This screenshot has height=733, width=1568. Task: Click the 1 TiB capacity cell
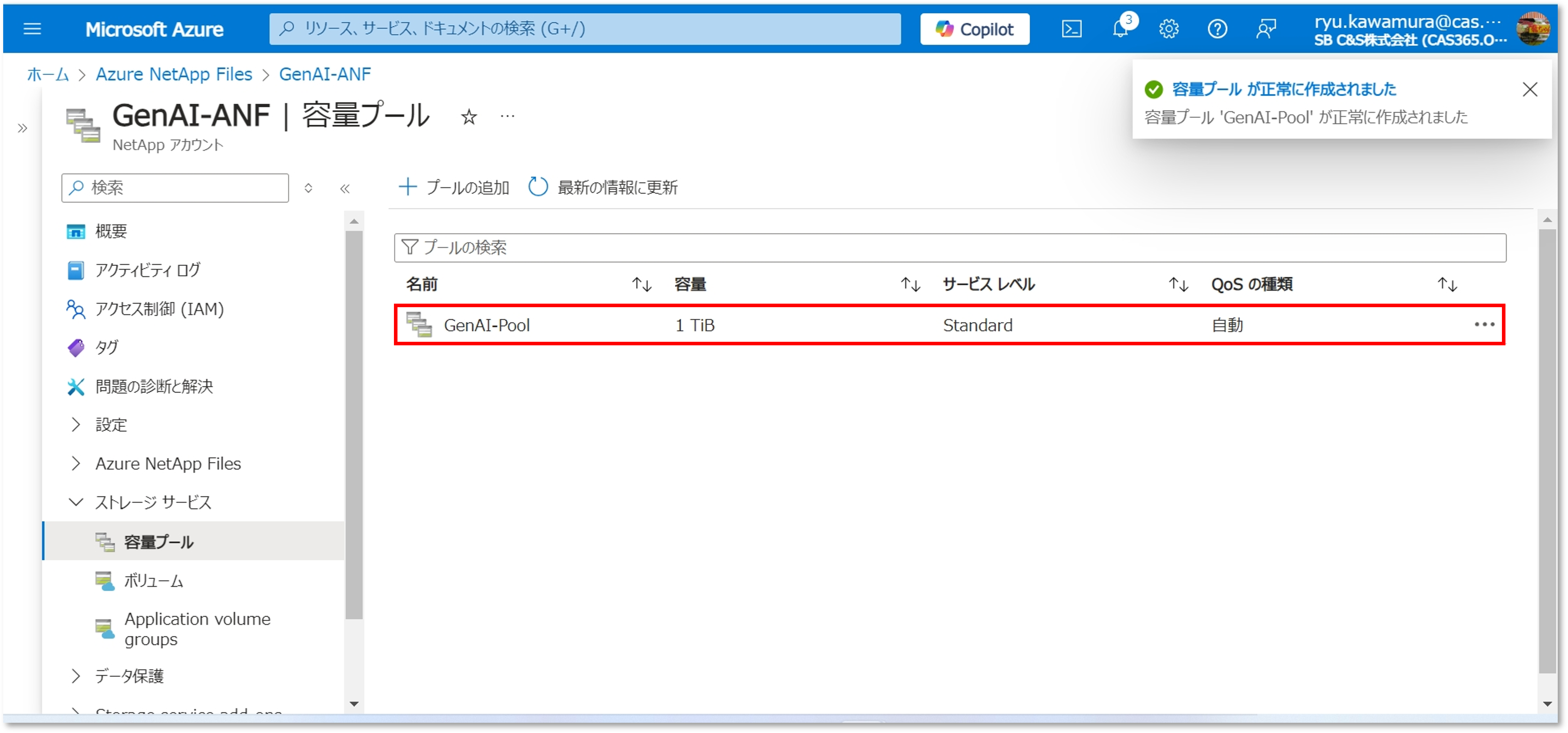pos(695,326)
